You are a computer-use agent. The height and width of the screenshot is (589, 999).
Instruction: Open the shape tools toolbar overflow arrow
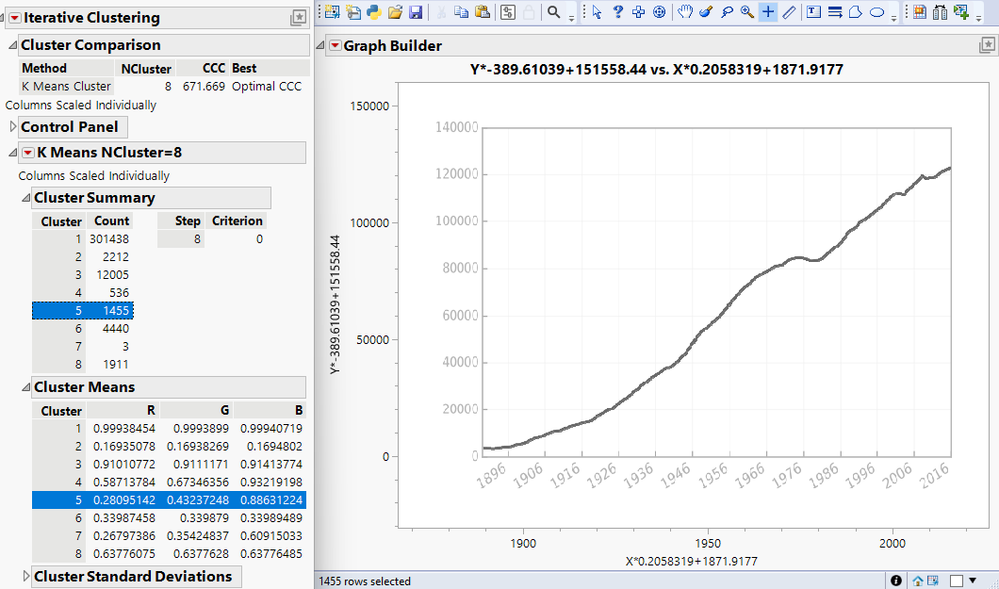pos(894,18)
